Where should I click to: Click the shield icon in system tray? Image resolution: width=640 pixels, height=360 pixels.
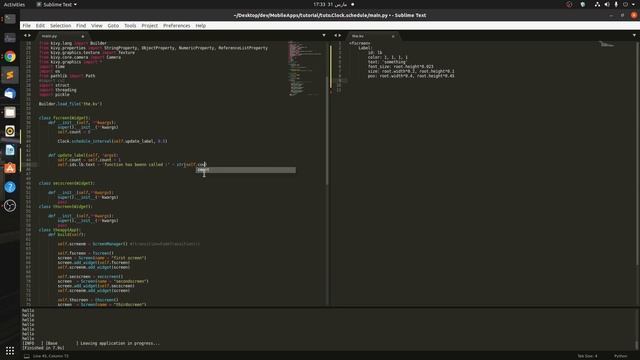583,4
